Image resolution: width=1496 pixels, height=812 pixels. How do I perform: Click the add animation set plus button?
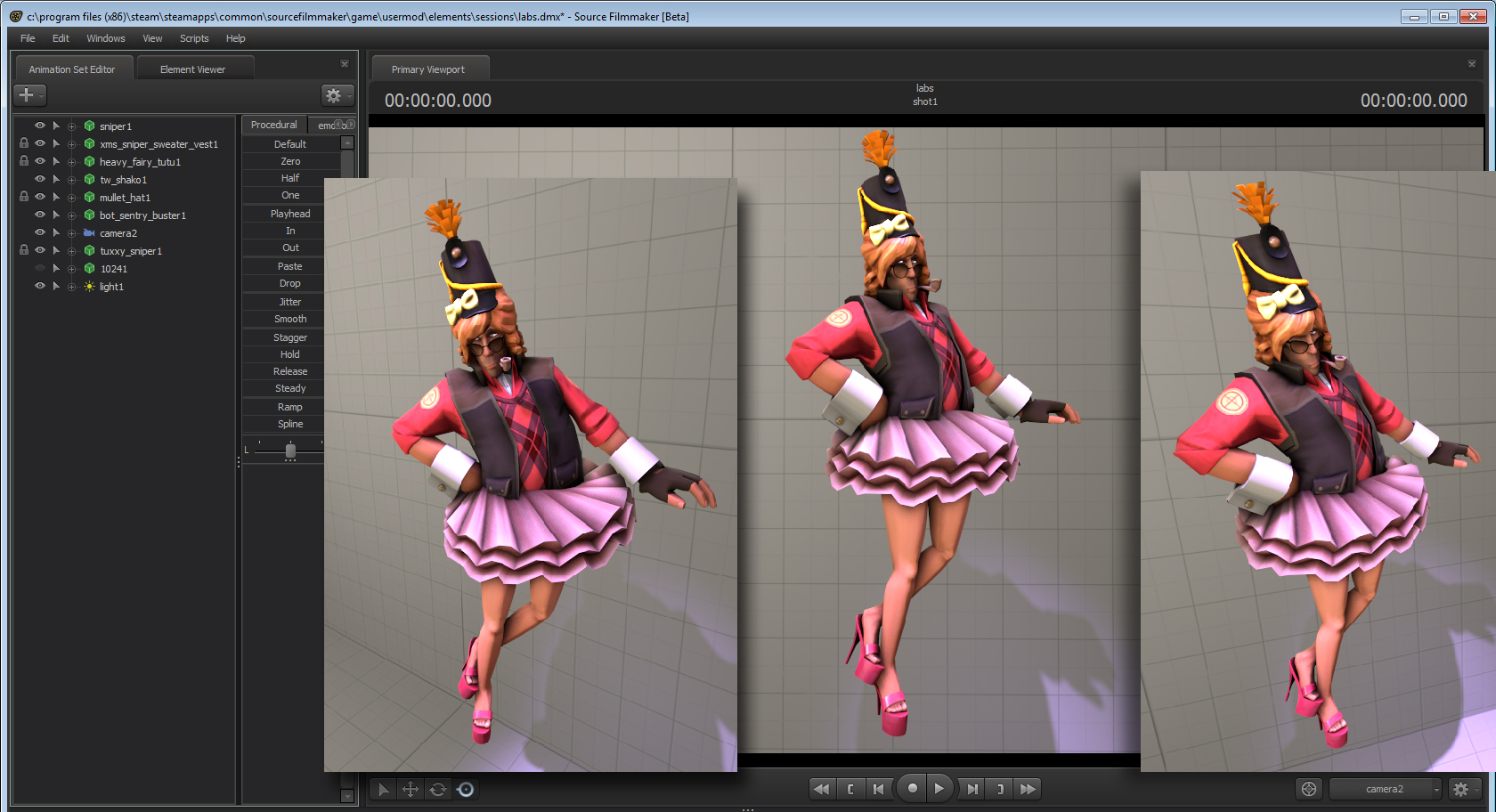(x=29, y=95)
